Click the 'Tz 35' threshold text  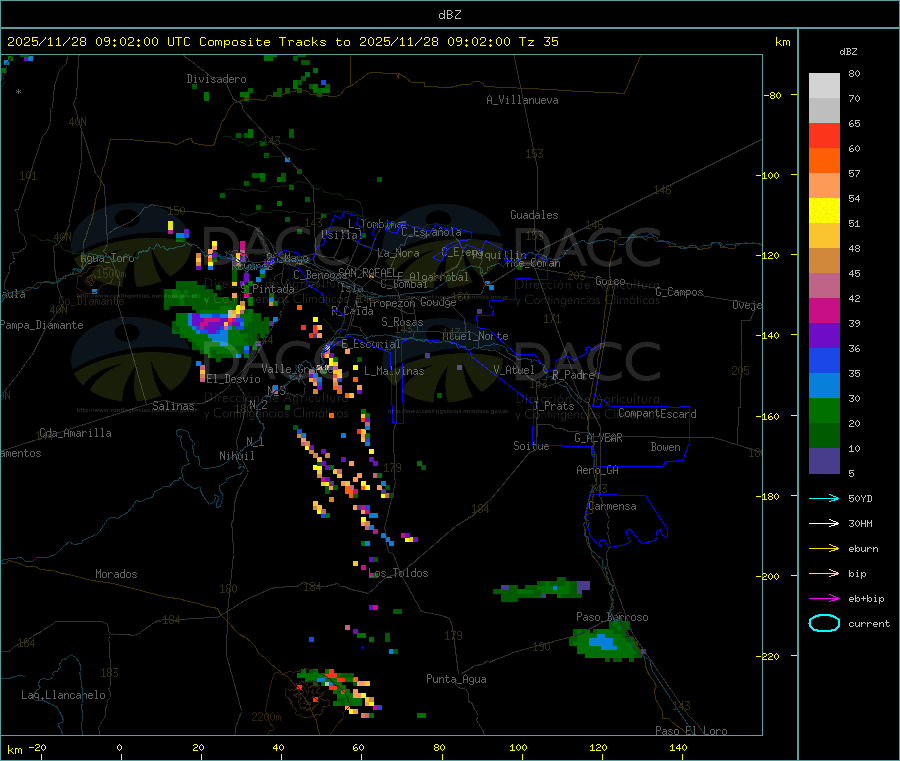538,42
